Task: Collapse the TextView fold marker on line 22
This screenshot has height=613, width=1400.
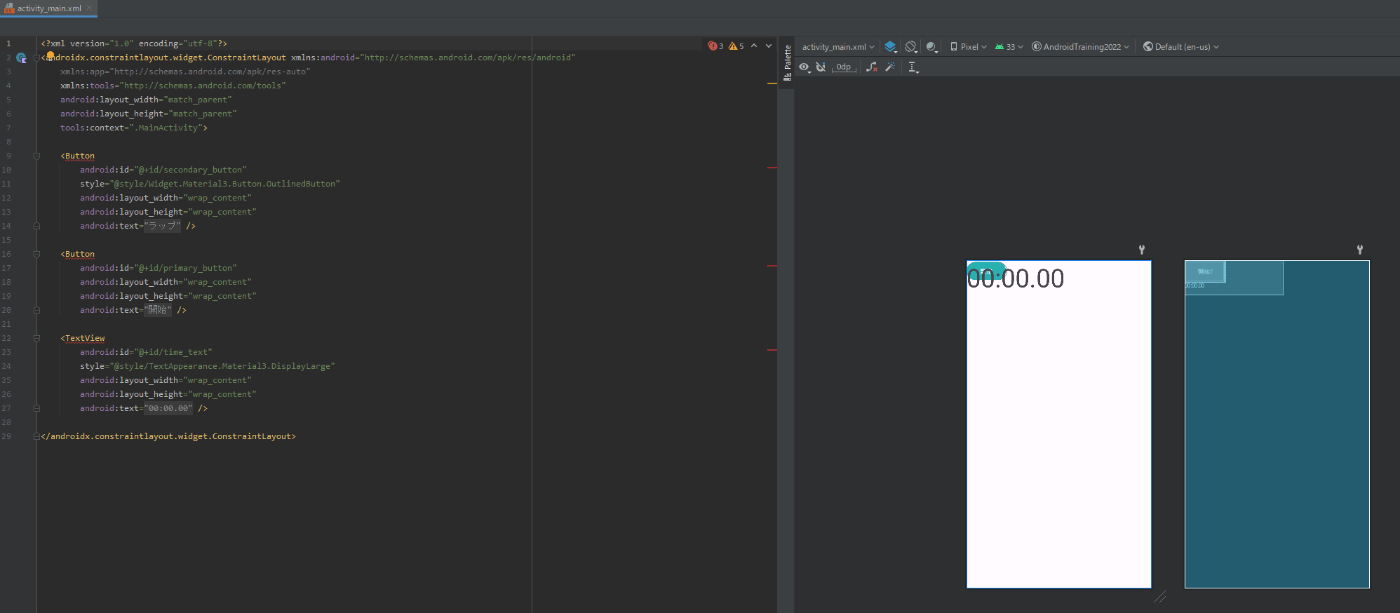Action: 38,338
